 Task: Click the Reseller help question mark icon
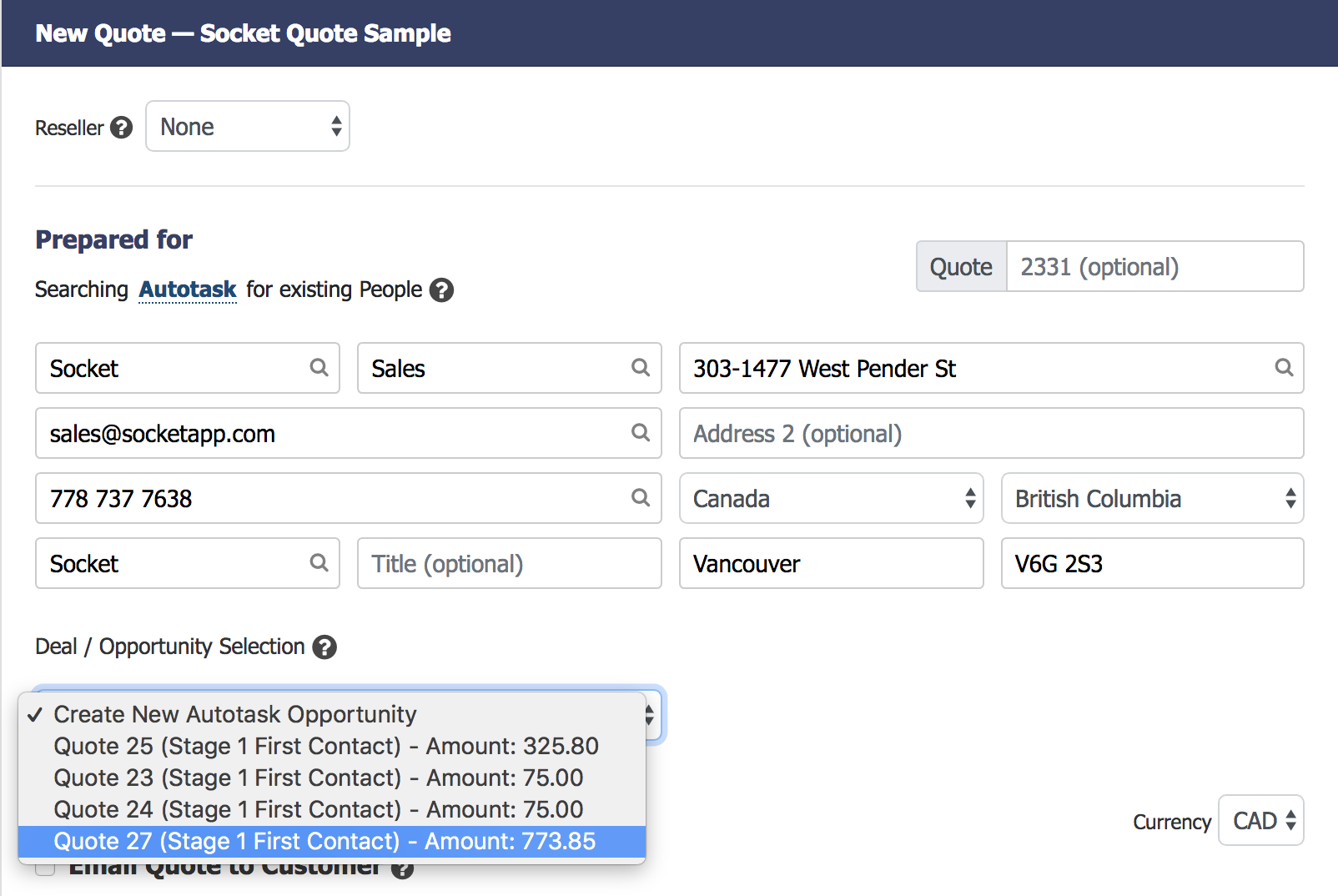click(122, 128)
